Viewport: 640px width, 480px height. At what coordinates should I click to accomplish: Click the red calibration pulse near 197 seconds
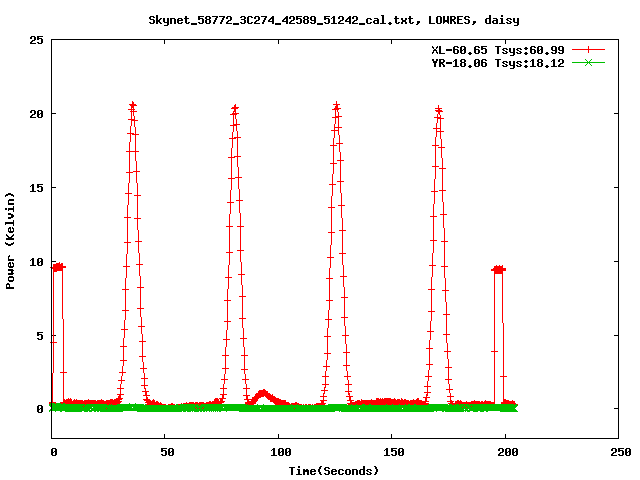[499, 269]
